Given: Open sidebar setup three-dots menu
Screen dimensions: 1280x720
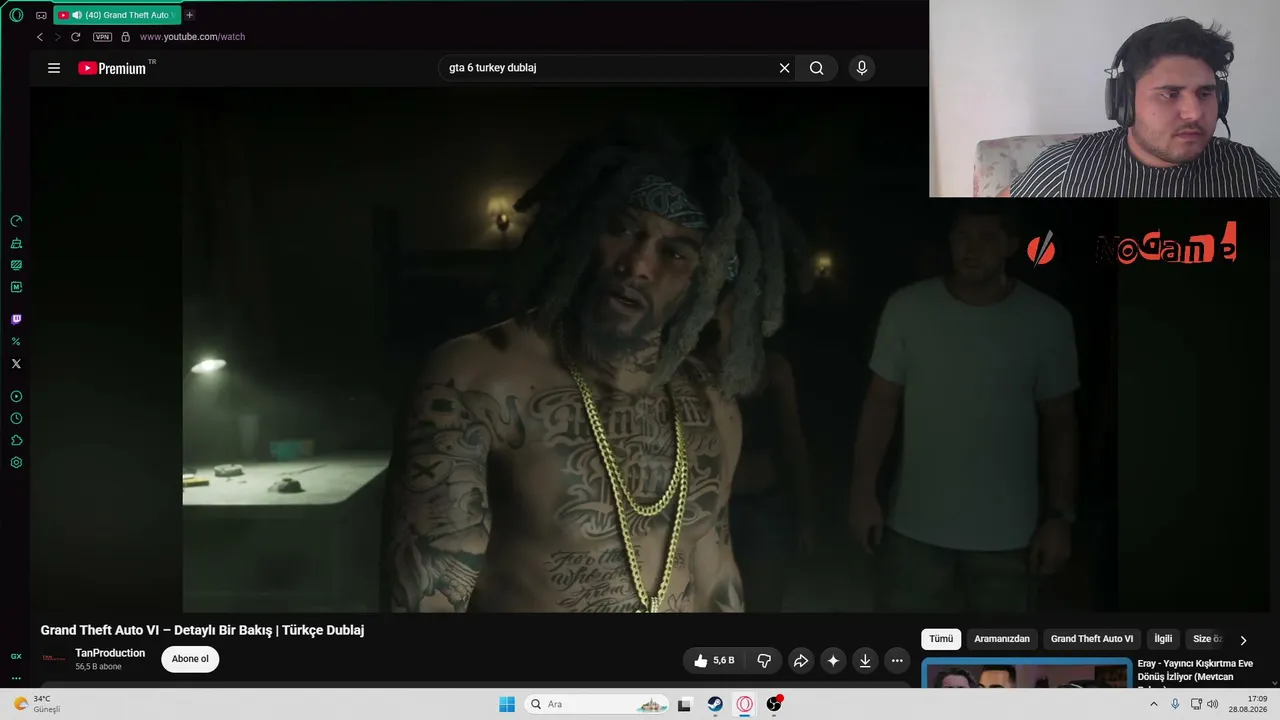Looking at the screenshot, I should [16, 678].
